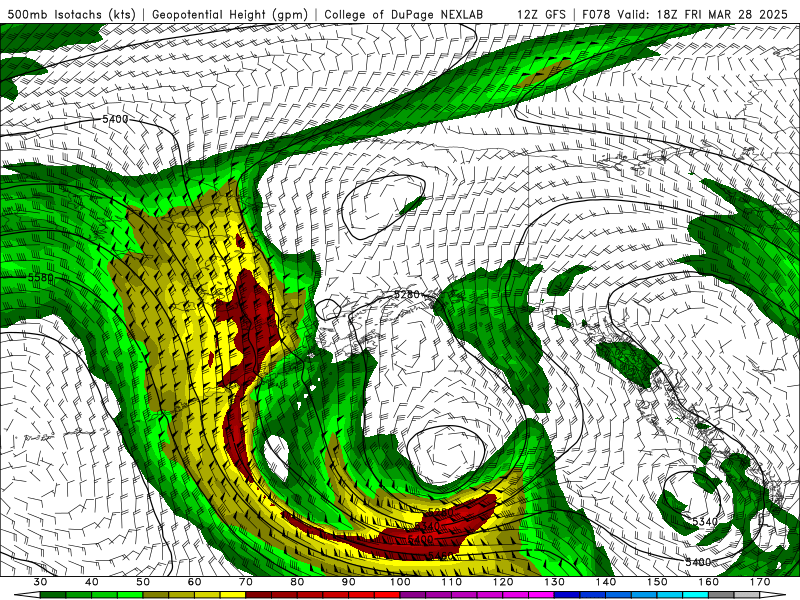Select the dark gray 160-165 kt legend swatch
The image size is (800, 600).
[721, 595]
